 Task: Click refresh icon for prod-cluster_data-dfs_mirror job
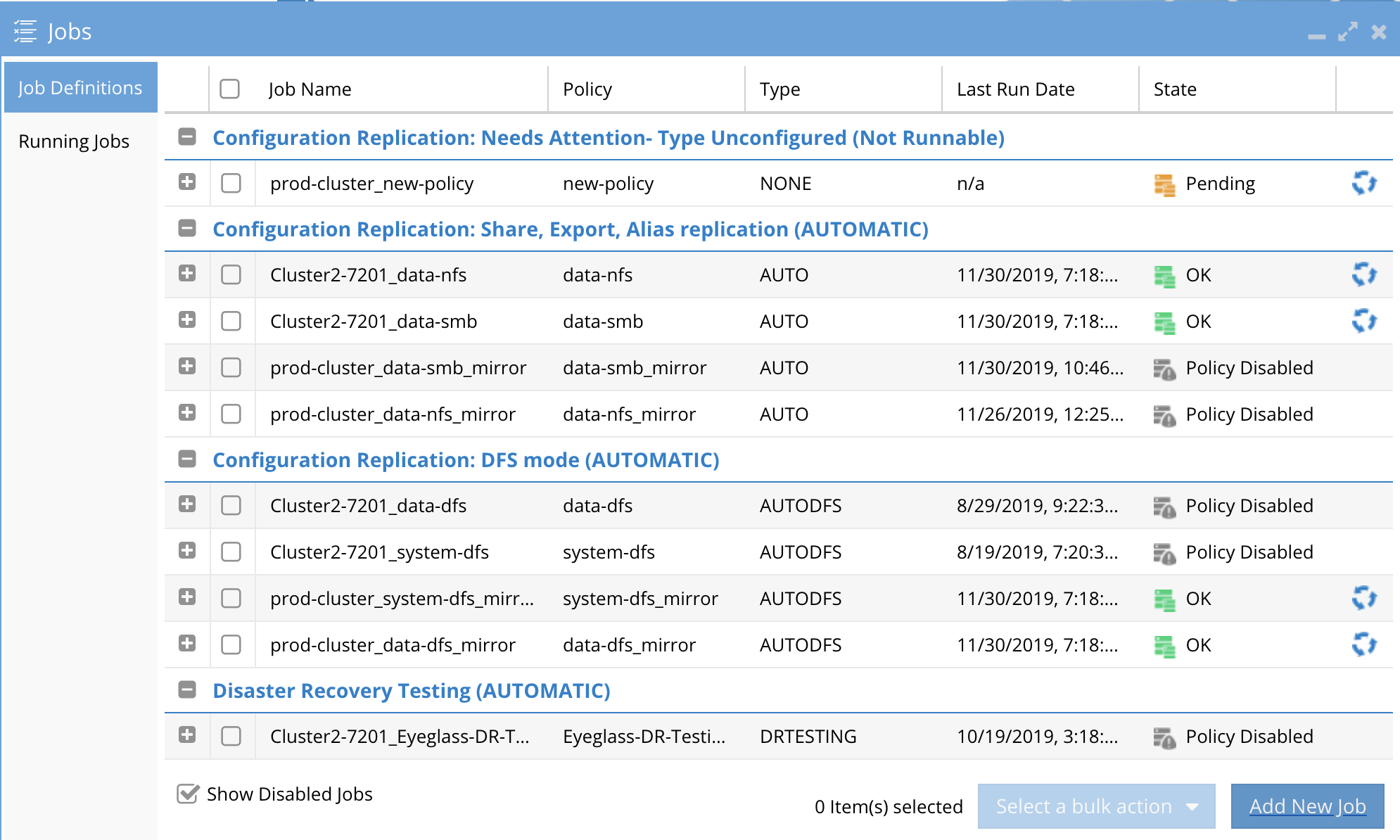tap(1364, 644)
